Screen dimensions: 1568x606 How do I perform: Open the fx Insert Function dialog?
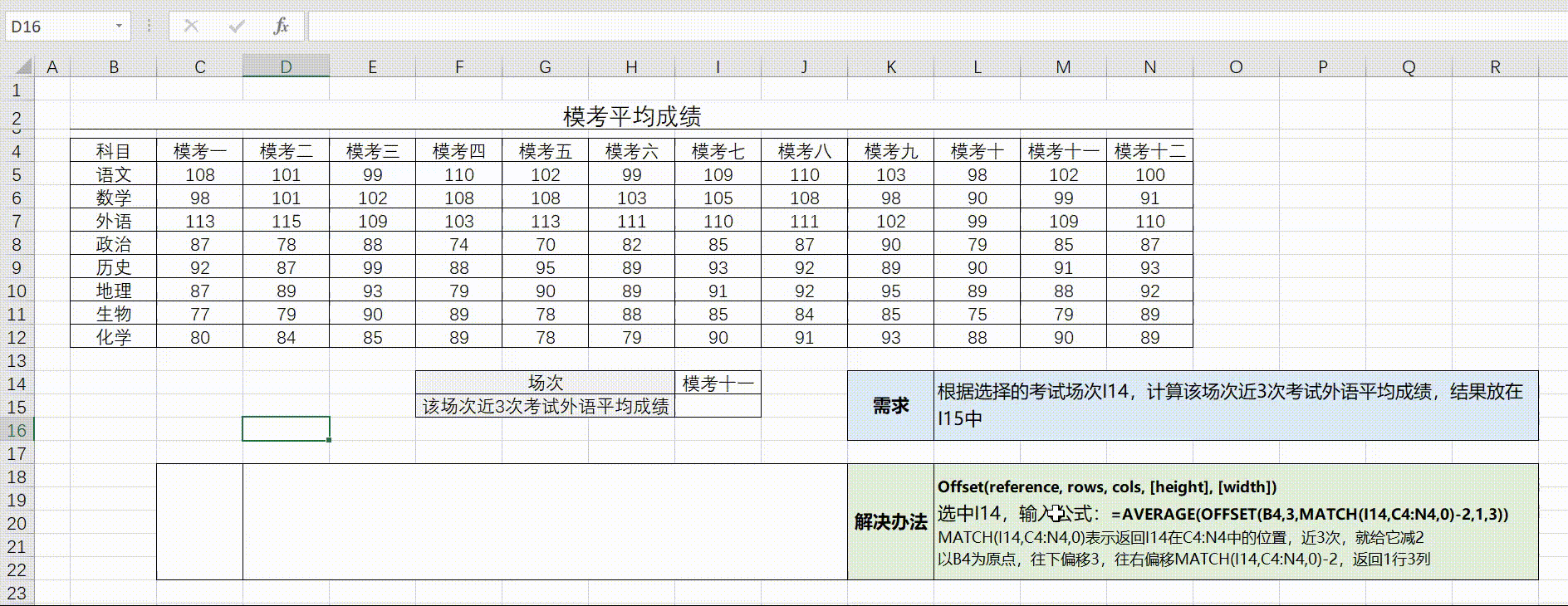281,26
